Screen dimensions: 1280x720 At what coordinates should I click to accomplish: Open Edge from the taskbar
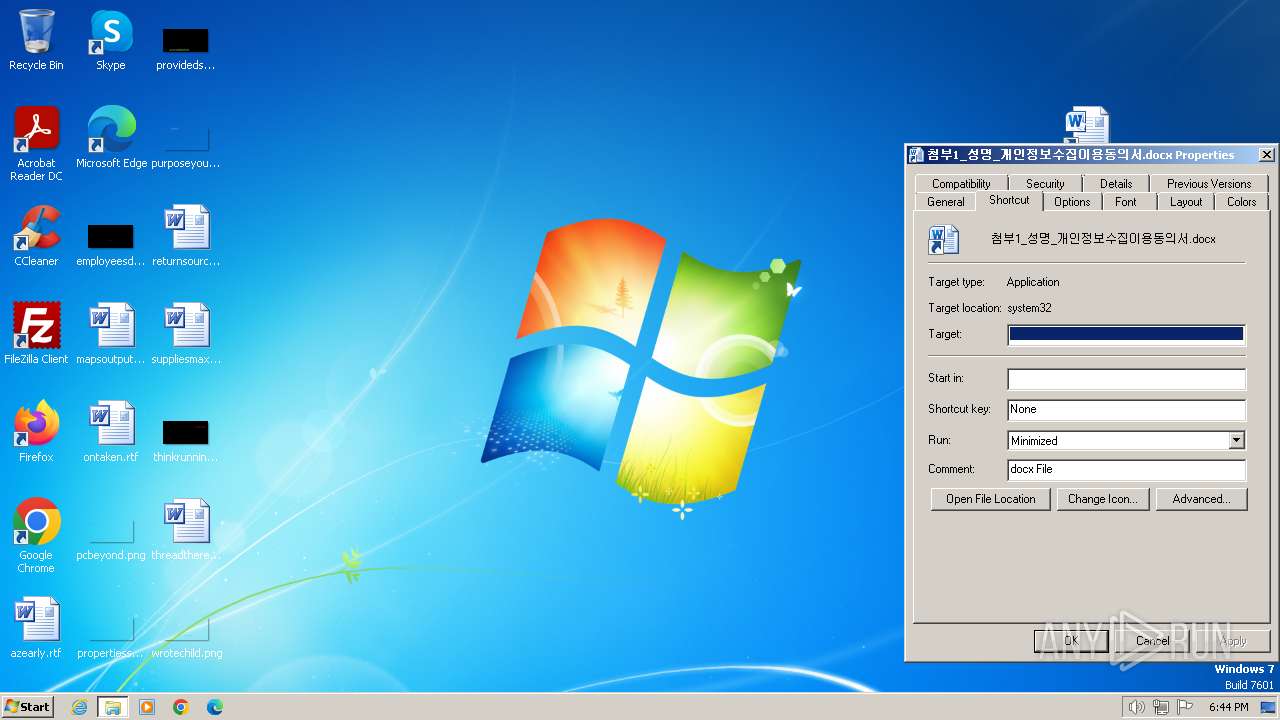point(214,707)
